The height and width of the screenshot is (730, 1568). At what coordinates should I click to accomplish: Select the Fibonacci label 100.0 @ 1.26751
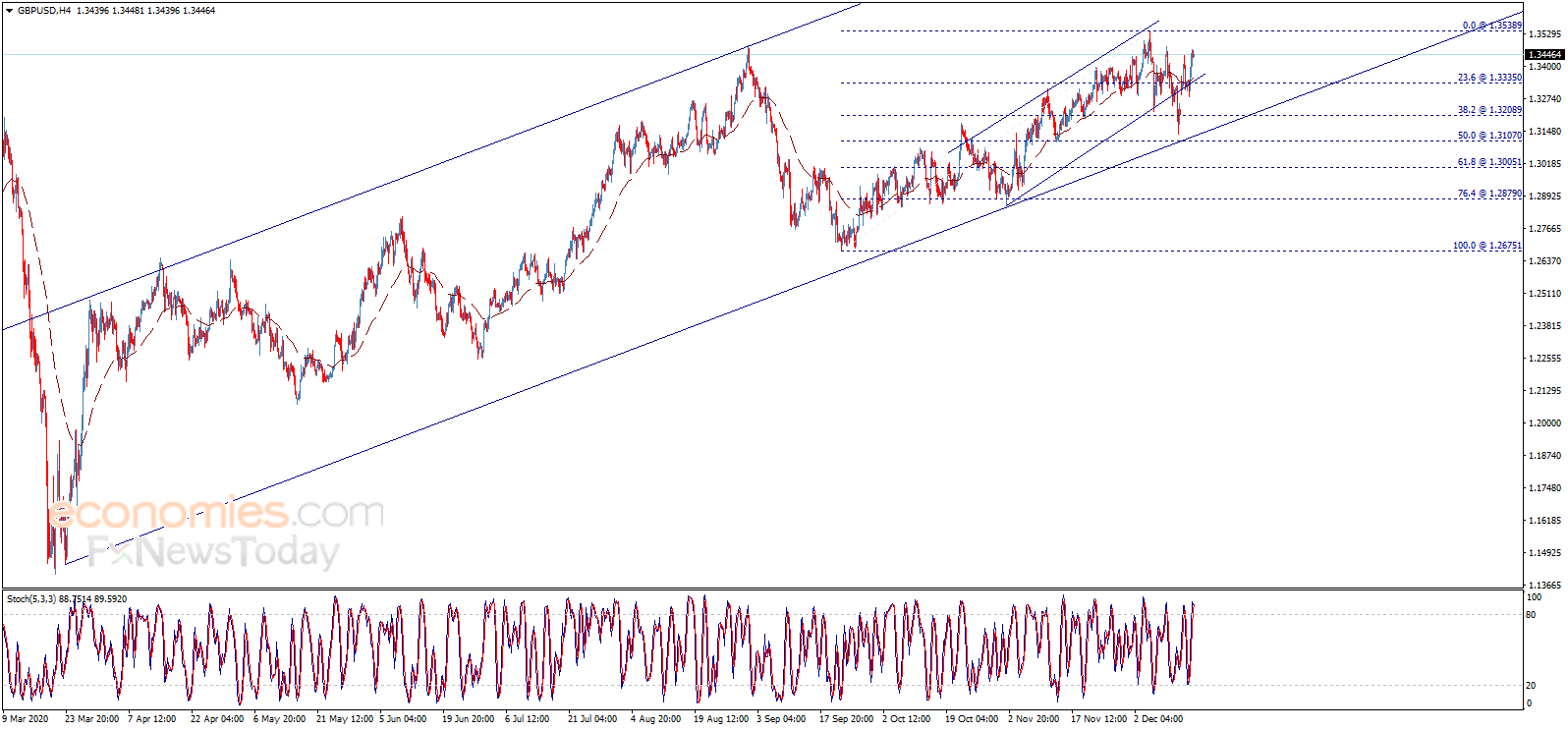tap(1487, 246)
